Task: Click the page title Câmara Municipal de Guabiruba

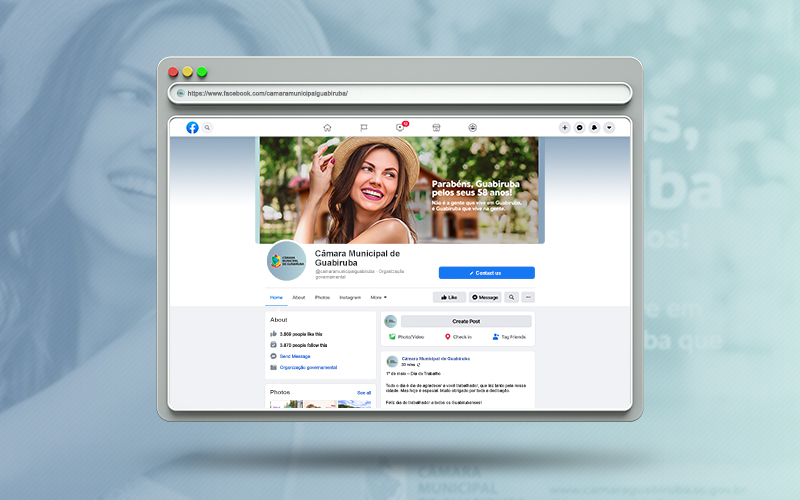Action: [357, 258]
